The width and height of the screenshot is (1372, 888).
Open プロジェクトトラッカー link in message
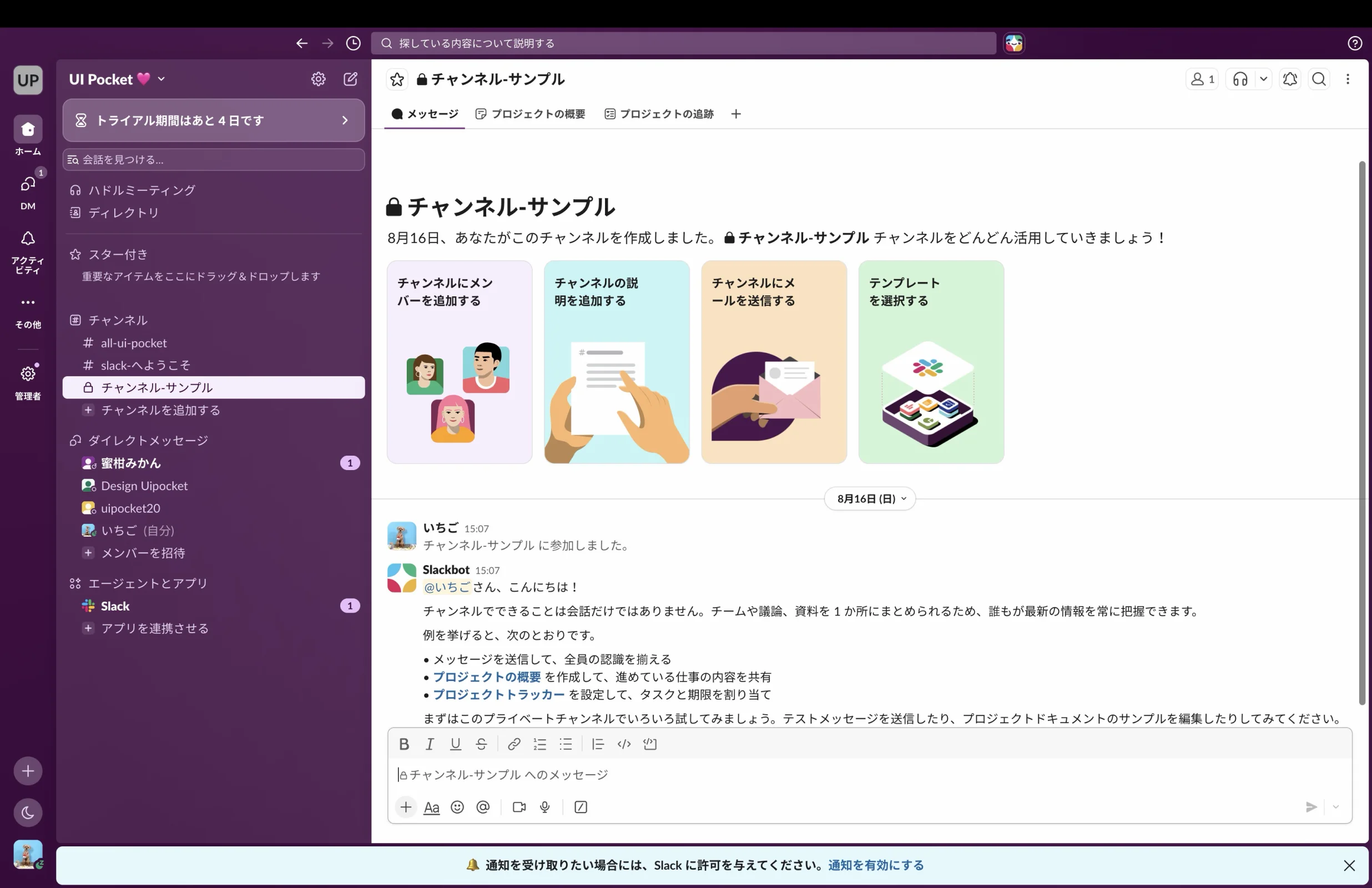(x=498, y=694)
